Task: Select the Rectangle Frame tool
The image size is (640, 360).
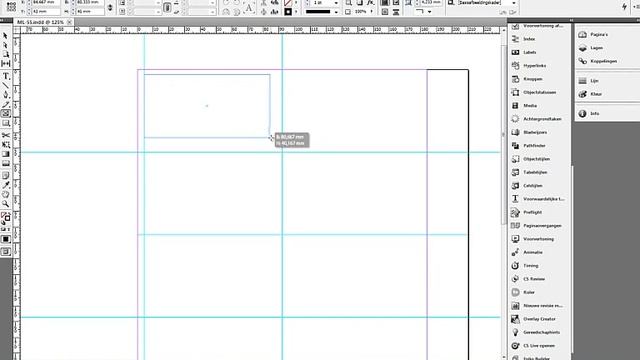Action: pyautogui.click(x=5, y=113)
